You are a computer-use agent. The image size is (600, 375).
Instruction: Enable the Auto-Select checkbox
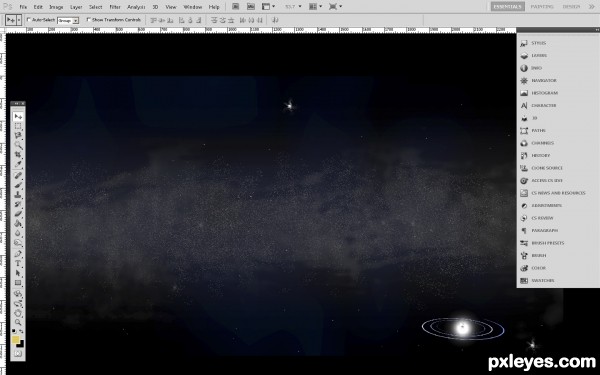coord(29,20)
